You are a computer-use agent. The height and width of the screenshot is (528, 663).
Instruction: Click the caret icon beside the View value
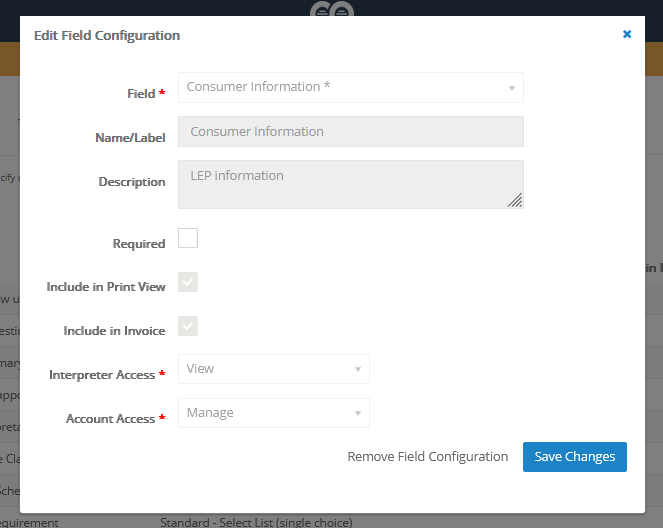click(x=357, y=370)
